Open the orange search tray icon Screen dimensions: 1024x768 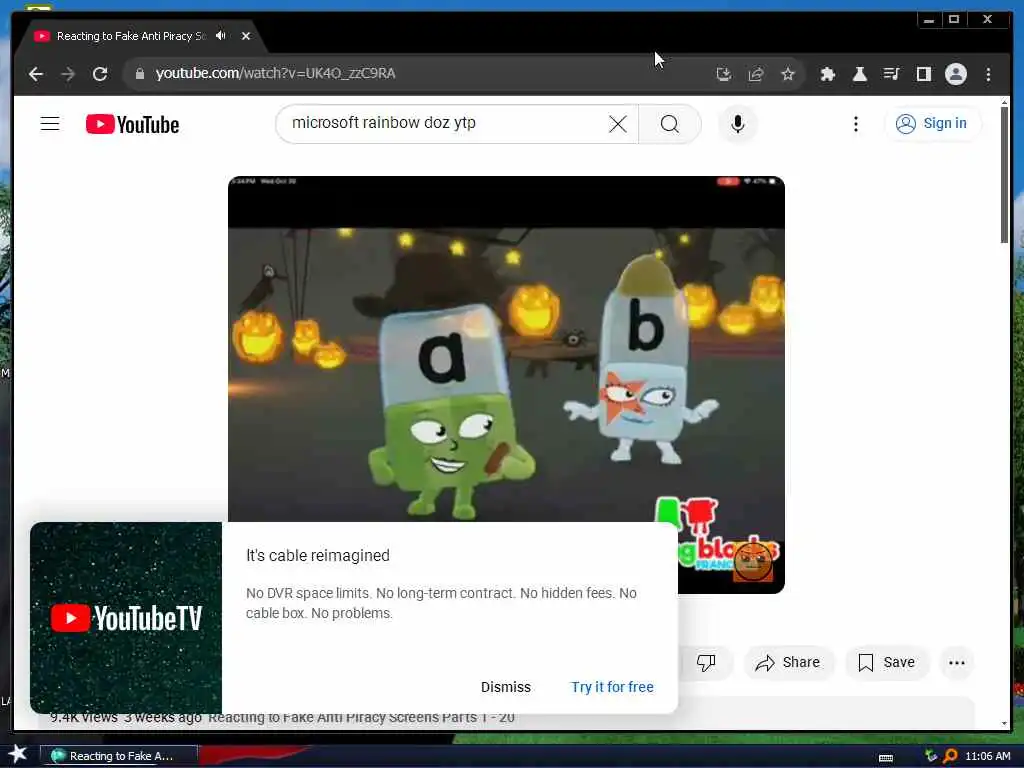click(950, 756)
